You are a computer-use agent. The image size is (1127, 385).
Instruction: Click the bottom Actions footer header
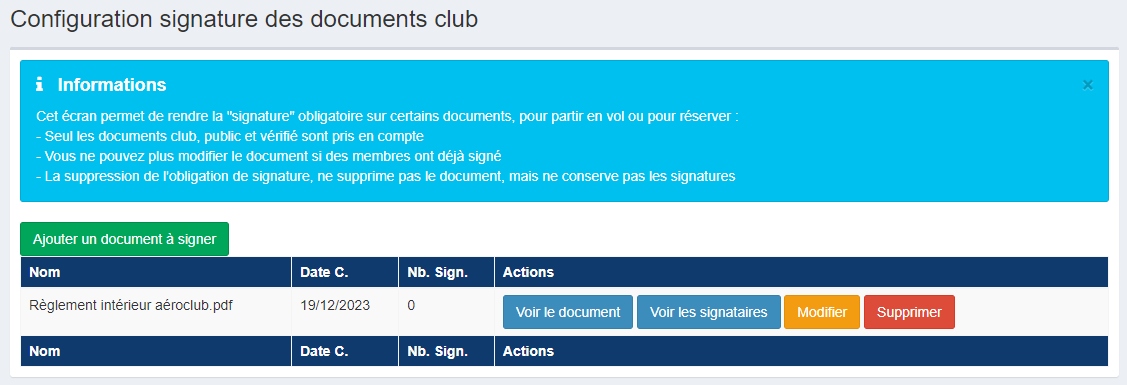[801, 351]
